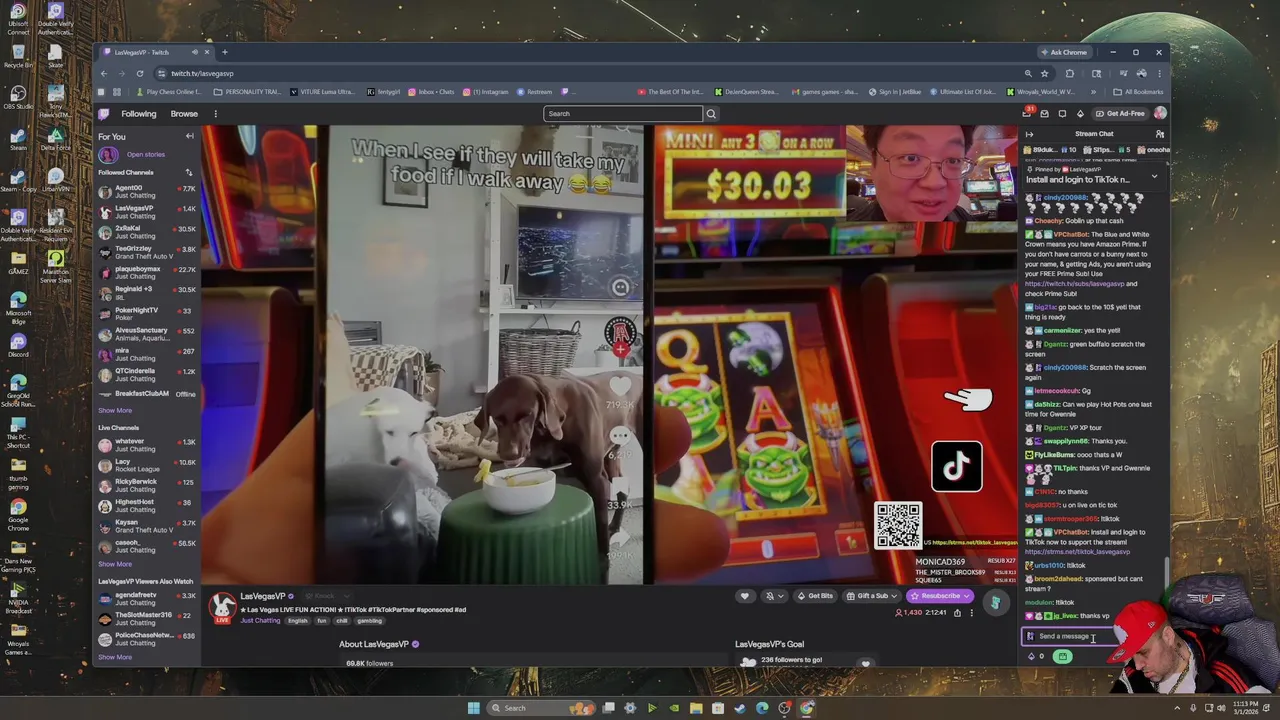This screenshot has height=720, width=1280.
Task: Focus the Twitch search field
Action: click(x=623, y=114)
